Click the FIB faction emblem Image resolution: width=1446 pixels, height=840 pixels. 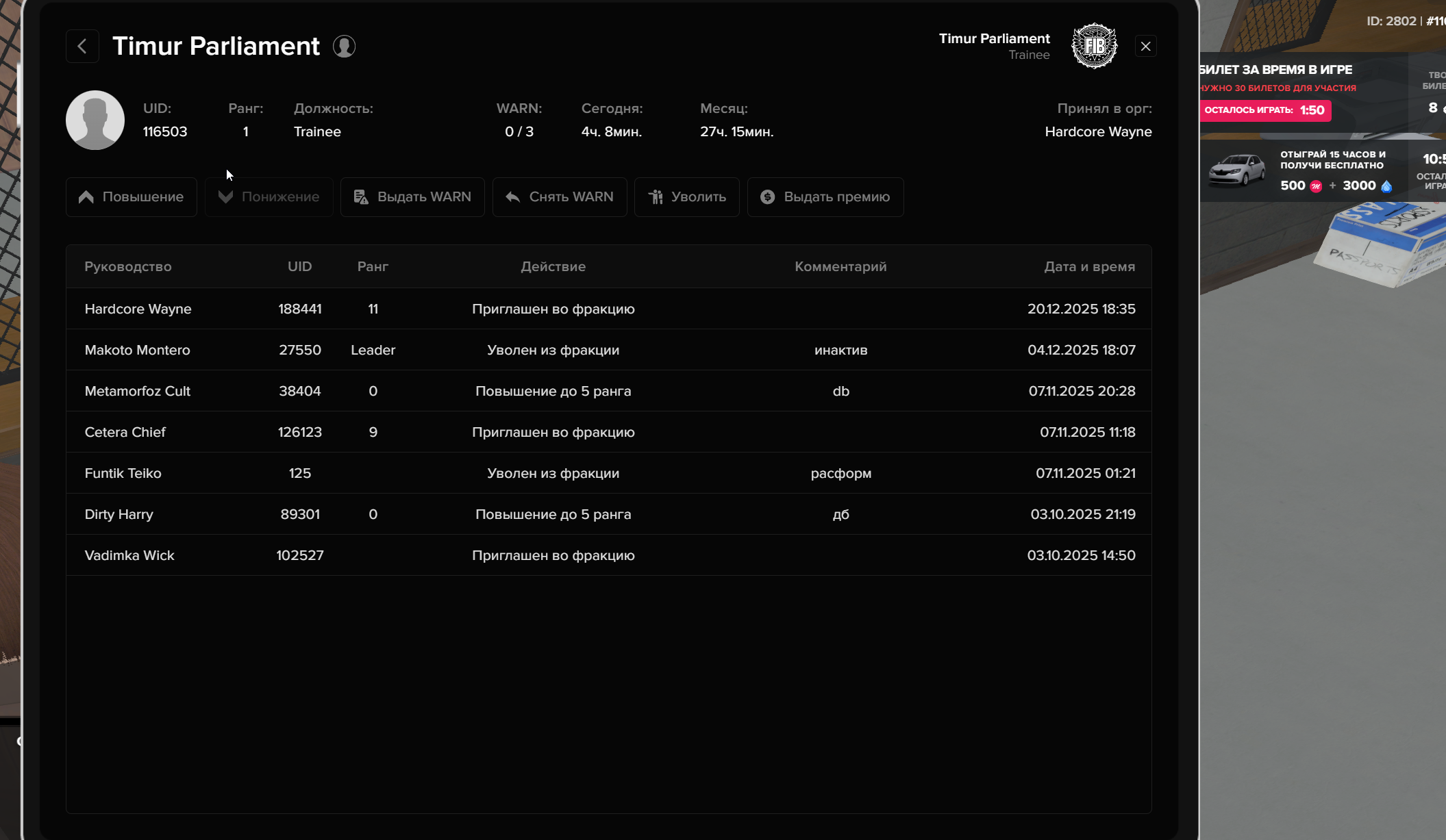tap(1094, 47)
